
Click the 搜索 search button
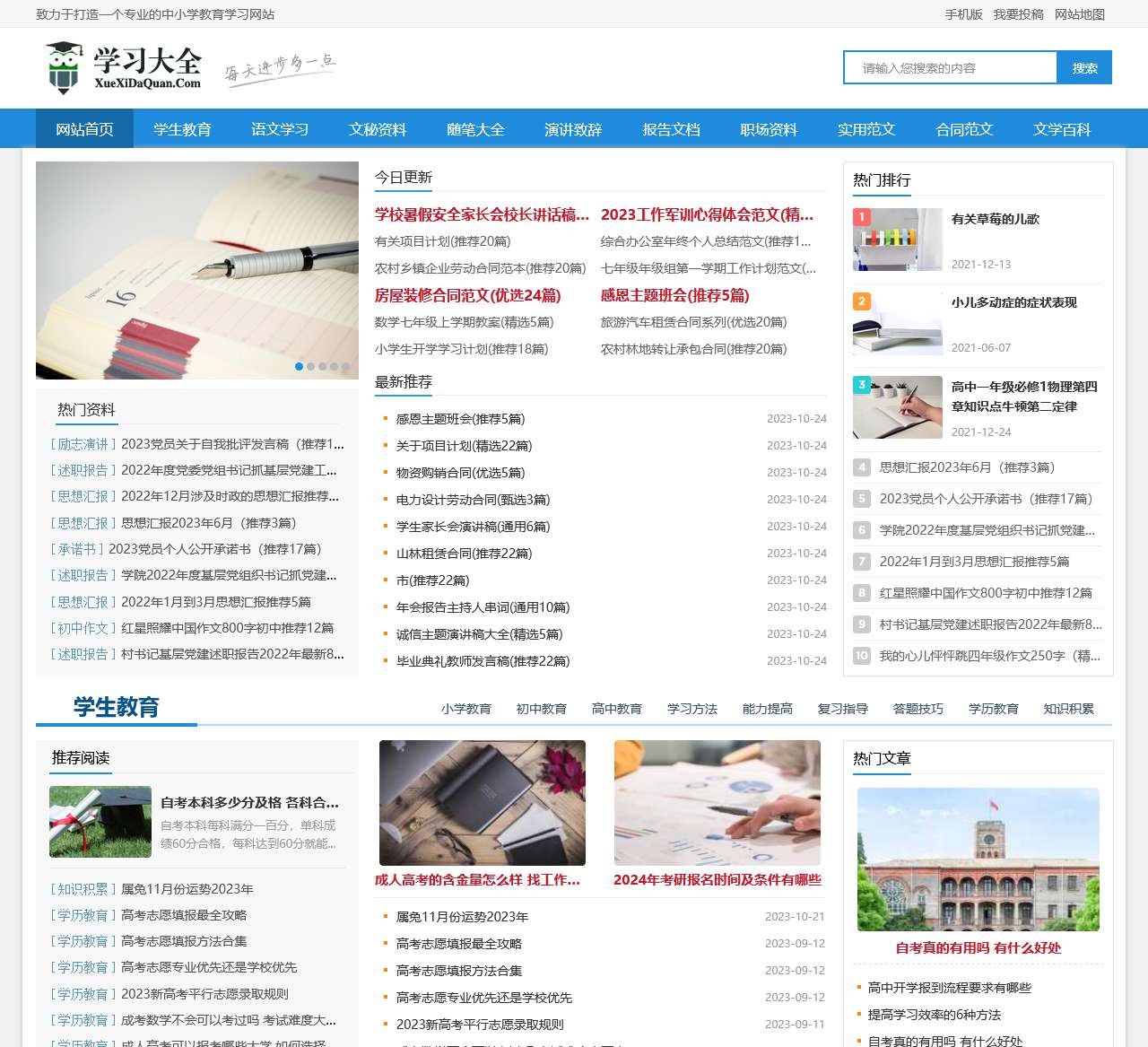pyautogui.click(x=1085, y=67)
